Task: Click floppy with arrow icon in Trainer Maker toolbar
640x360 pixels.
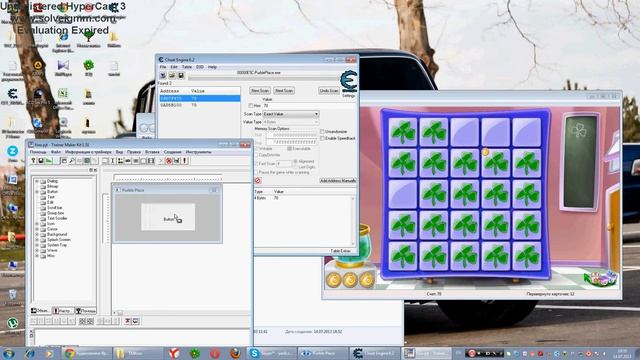Action: pyautogui.click(x=177, y=161)
